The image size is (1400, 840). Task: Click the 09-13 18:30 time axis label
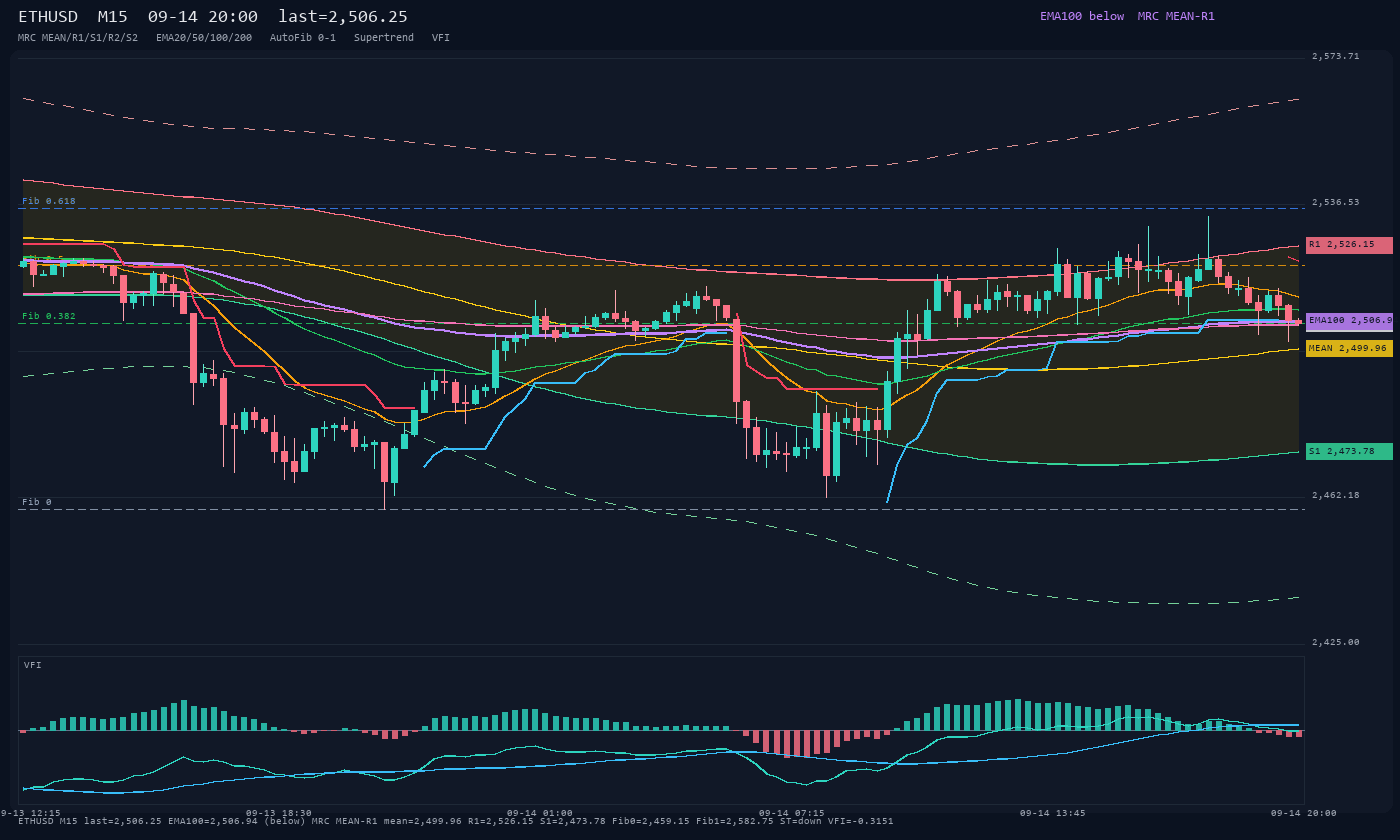click(x=279, y=813)
